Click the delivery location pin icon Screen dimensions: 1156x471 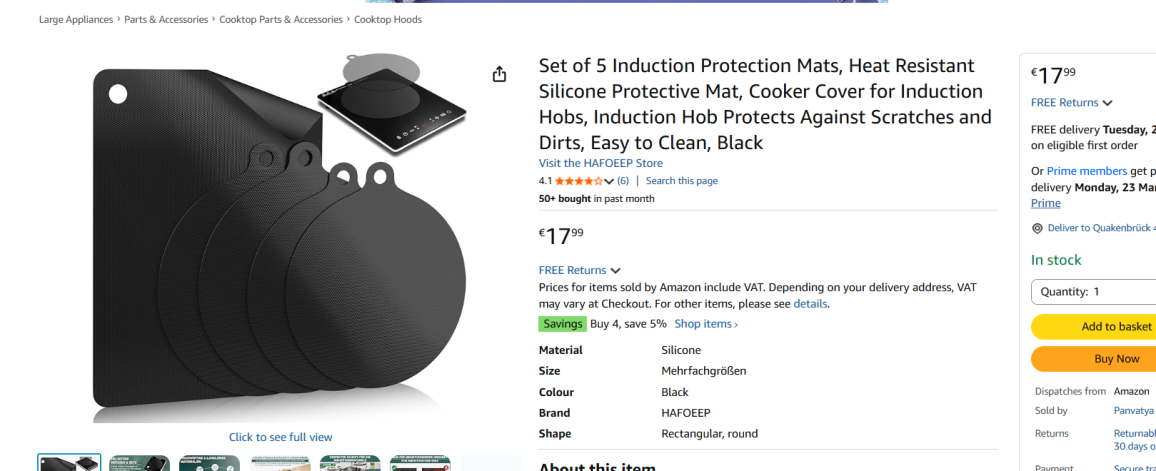[x=1037, y=228]
